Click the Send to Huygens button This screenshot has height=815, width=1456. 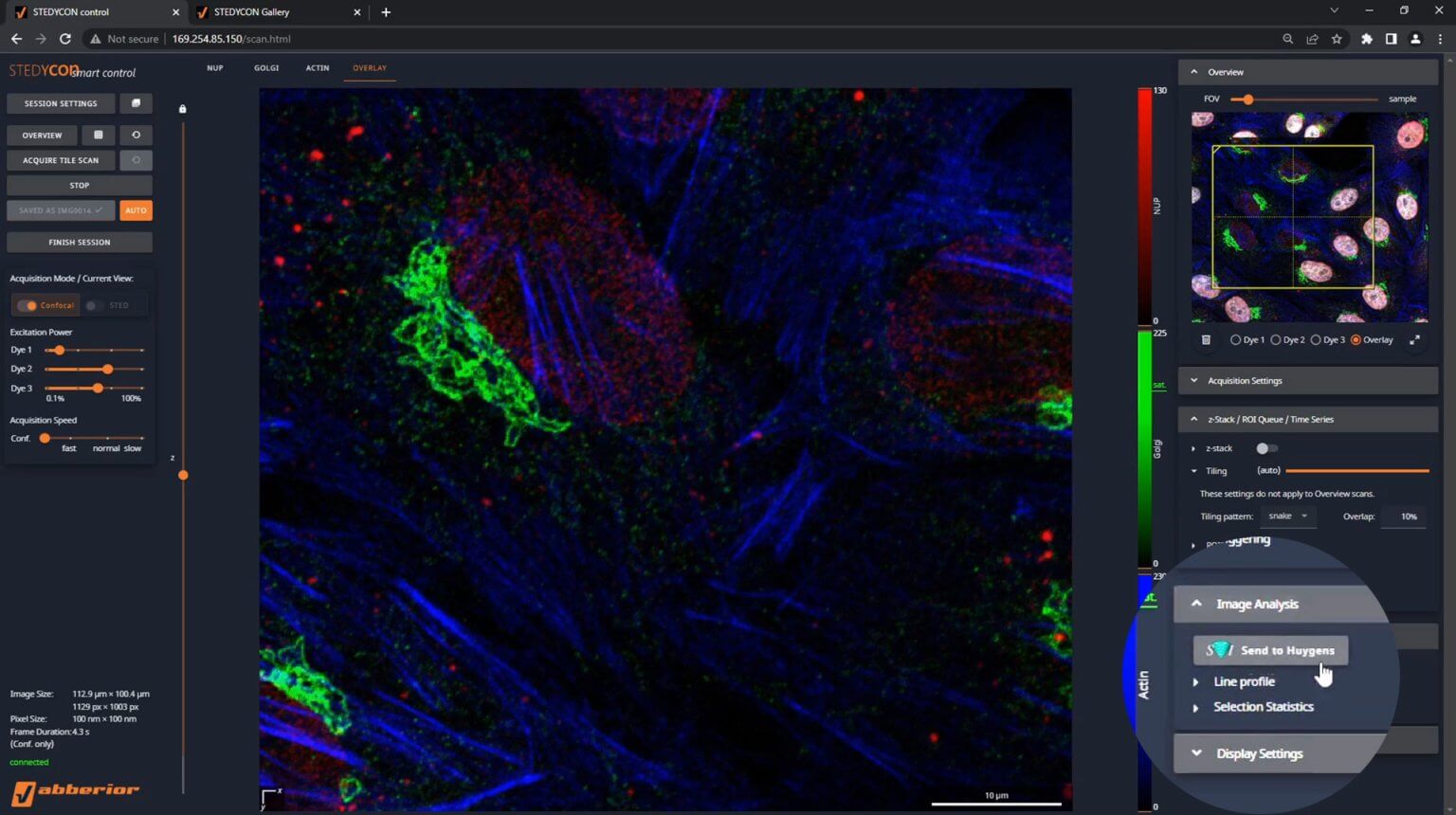1270,650
